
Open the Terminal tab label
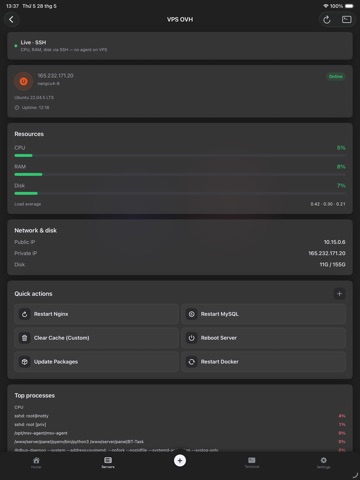pos(252,467)
